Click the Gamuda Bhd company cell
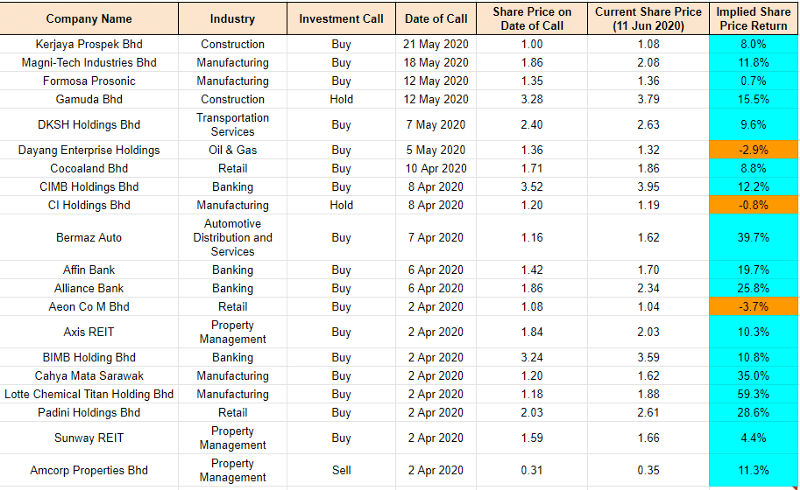The image size is (800, 490). [89, 99]
